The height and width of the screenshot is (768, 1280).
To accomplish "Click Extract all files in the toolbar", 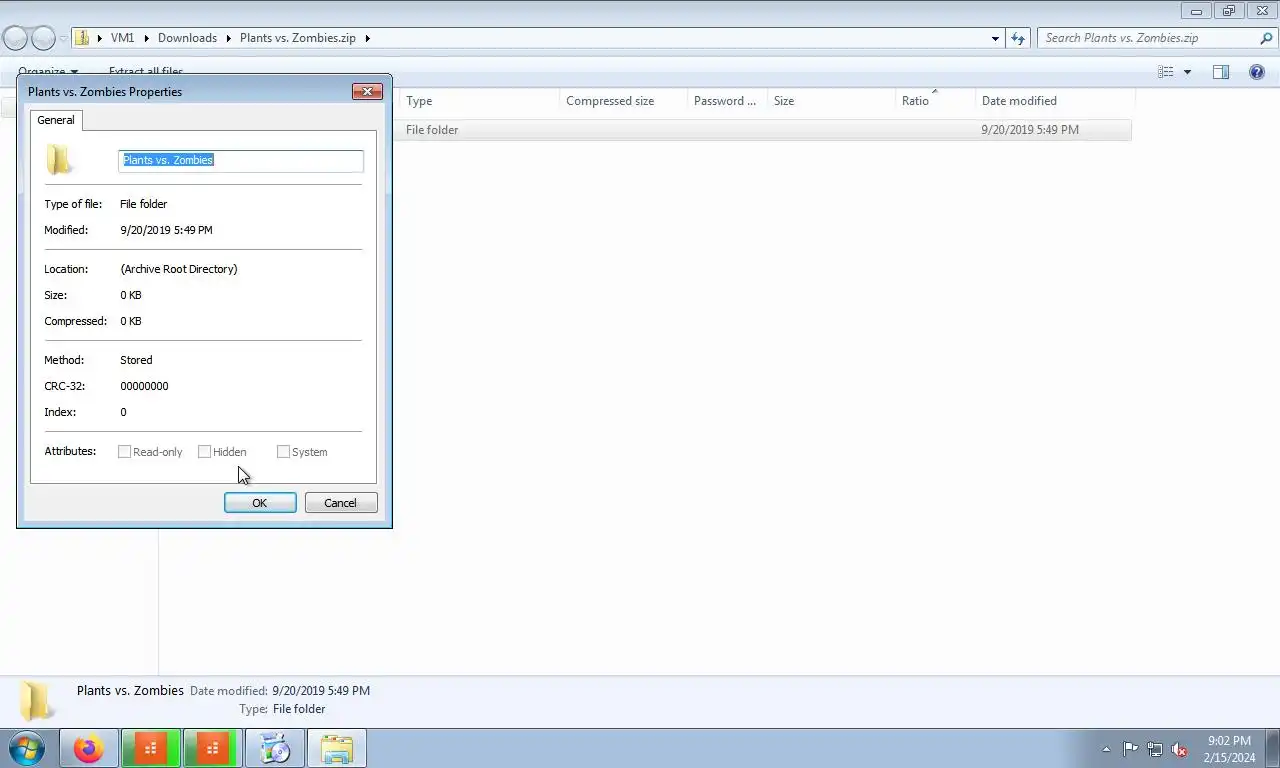I will [146, 72].
